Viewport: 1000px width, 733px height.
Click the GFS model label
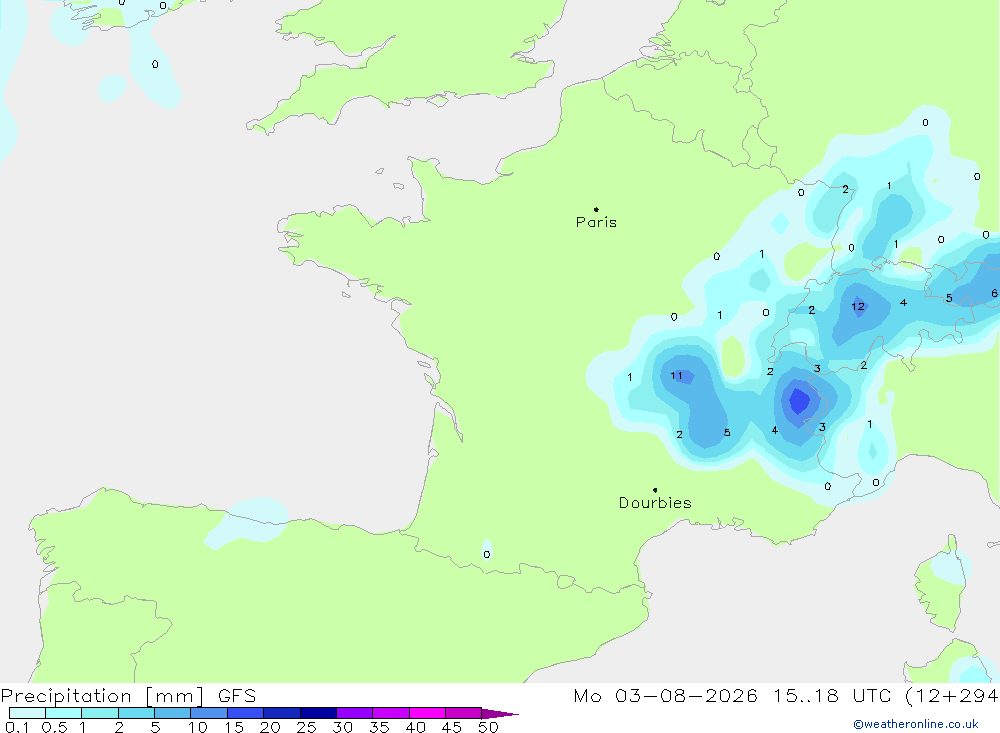[x=237, y=696]
